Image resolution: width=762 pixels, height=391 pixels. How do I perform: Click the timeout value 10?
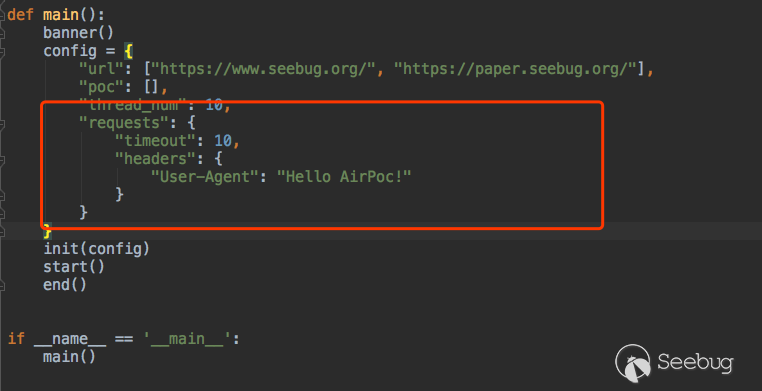pos(223,141)
